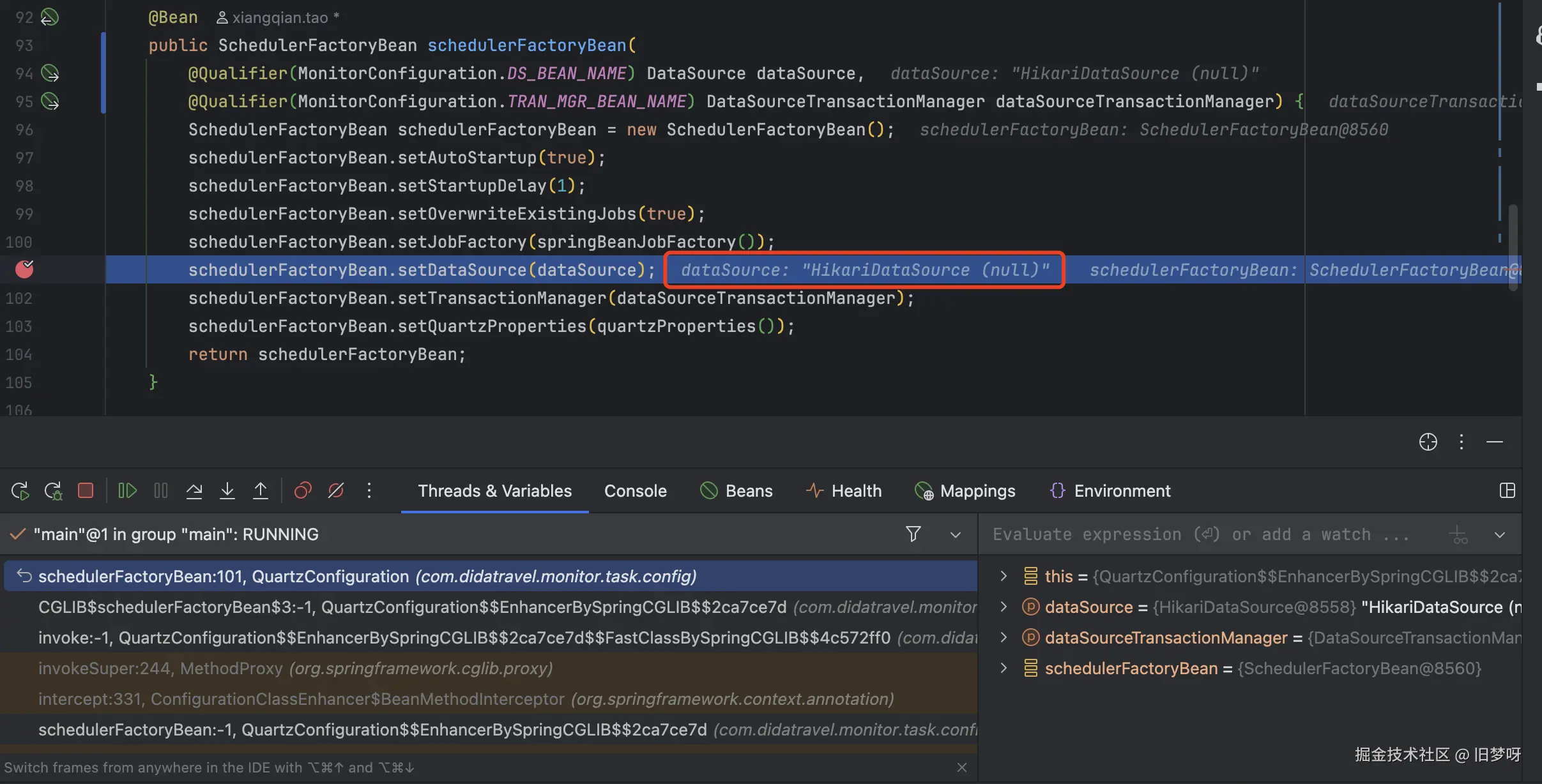Dismiss the Switch frames hint
Screen dimensions: 1542x784
point(962,767)
